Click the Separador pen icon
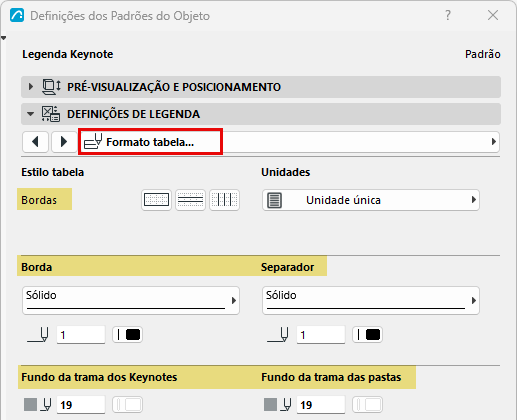Viewport: 517px width, 420px height. (278, 335)
